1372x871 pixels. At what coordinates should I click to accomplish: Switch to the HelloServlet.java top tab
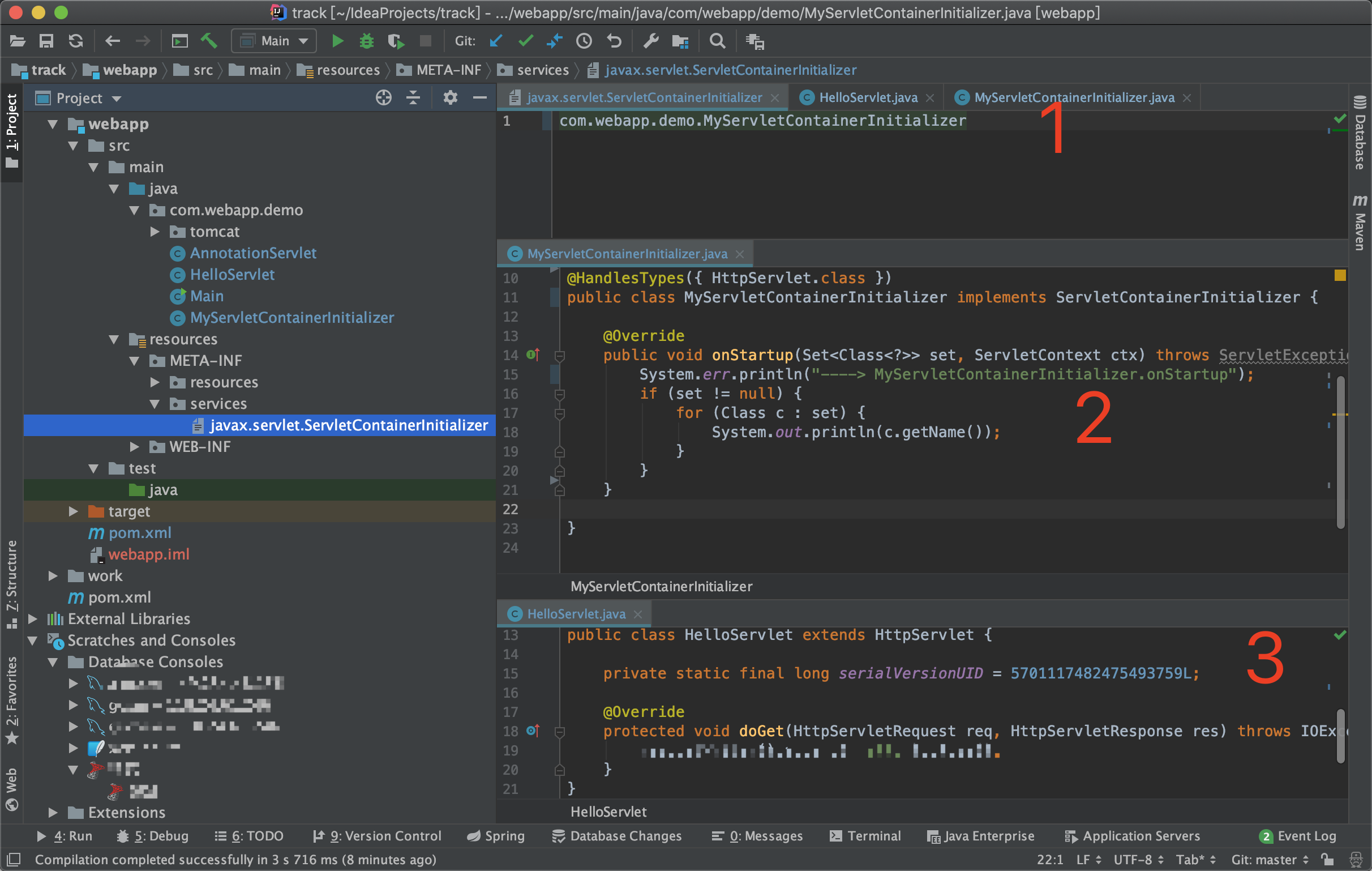tap(867, 98)
